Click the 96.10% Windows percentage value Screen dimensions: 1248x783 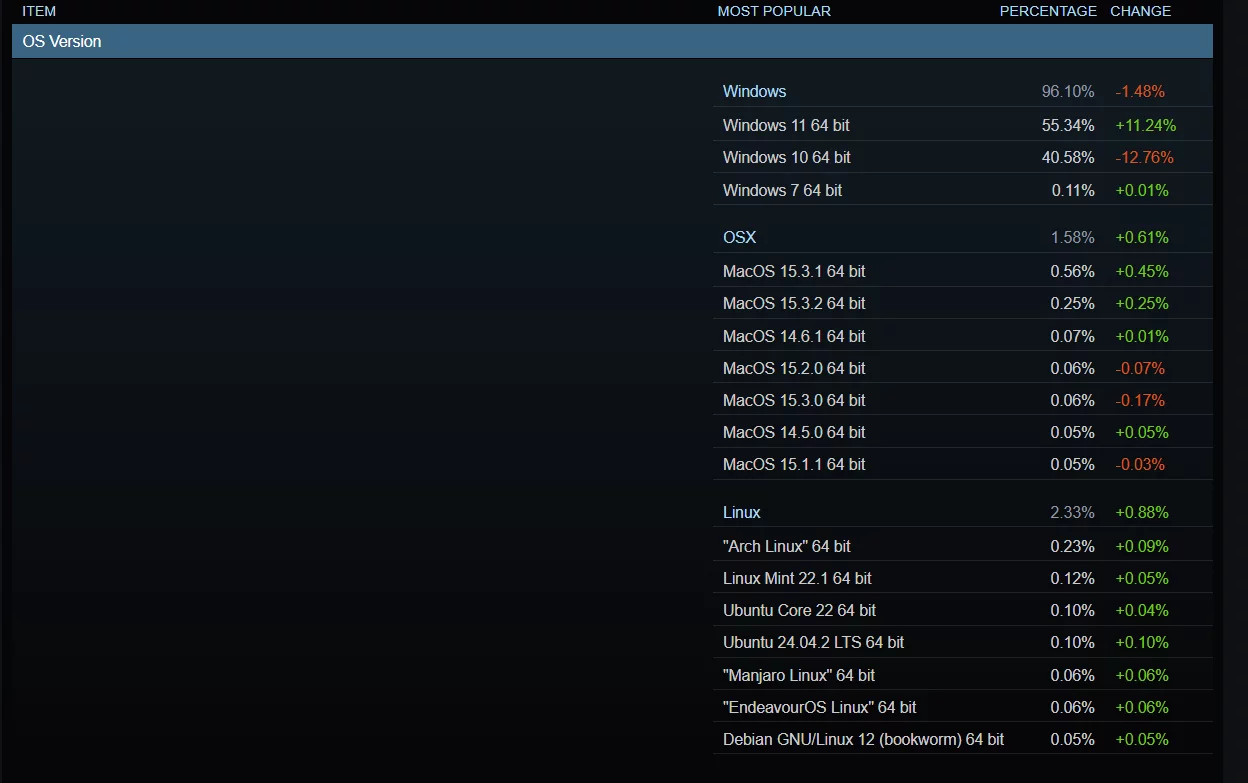click(x=1068, y=91)
